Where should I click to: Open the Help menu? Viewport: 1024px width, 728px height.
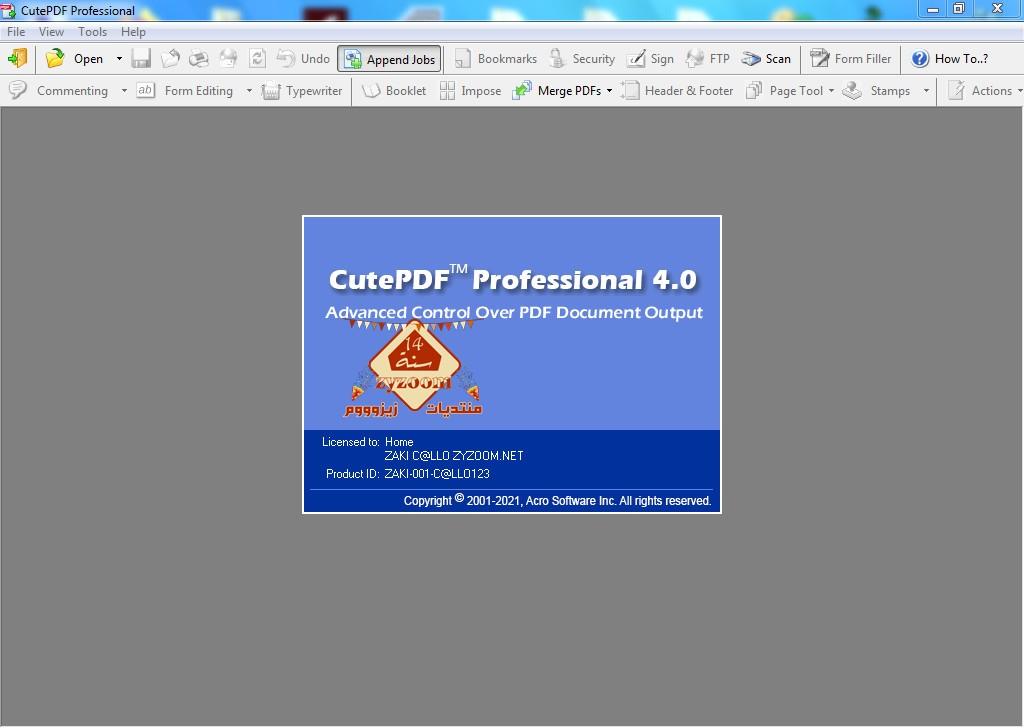133,31
